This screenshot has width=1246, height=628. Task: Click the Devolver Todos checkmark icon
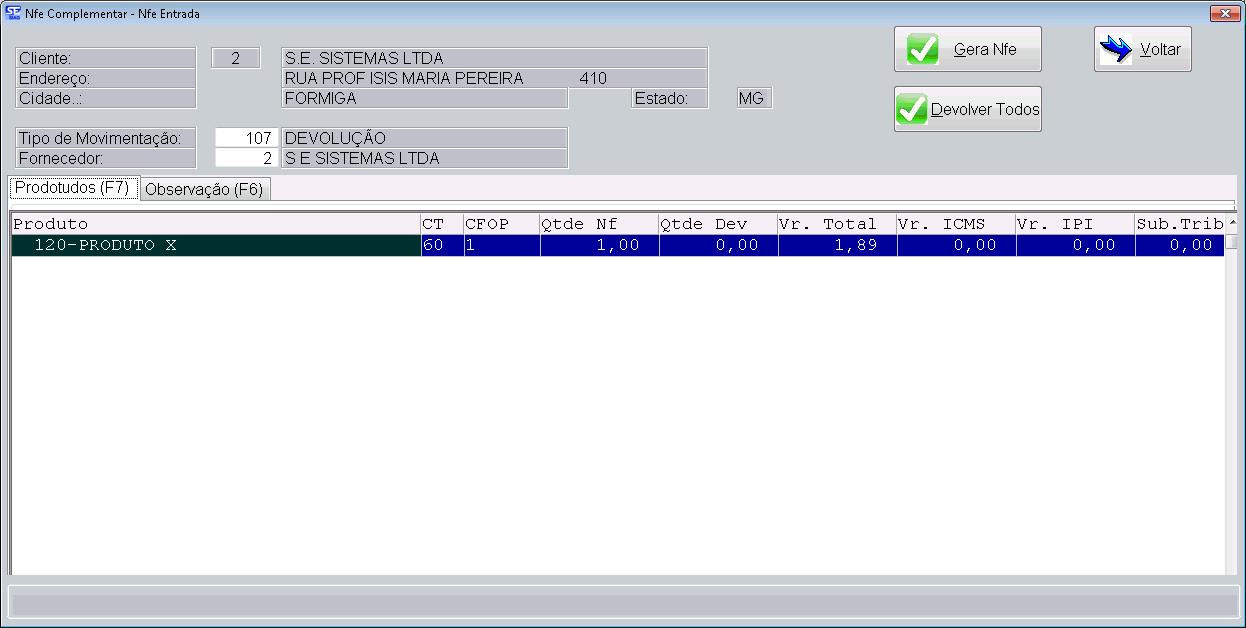912,110
